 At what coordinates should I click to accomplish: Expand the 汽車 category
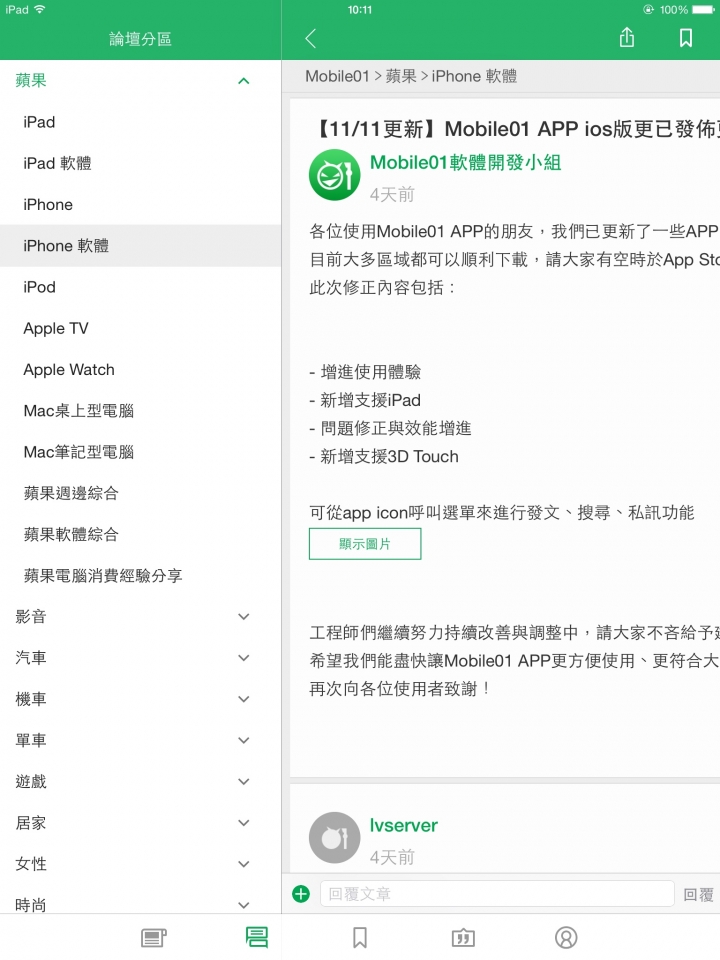[x=140, y=658]
